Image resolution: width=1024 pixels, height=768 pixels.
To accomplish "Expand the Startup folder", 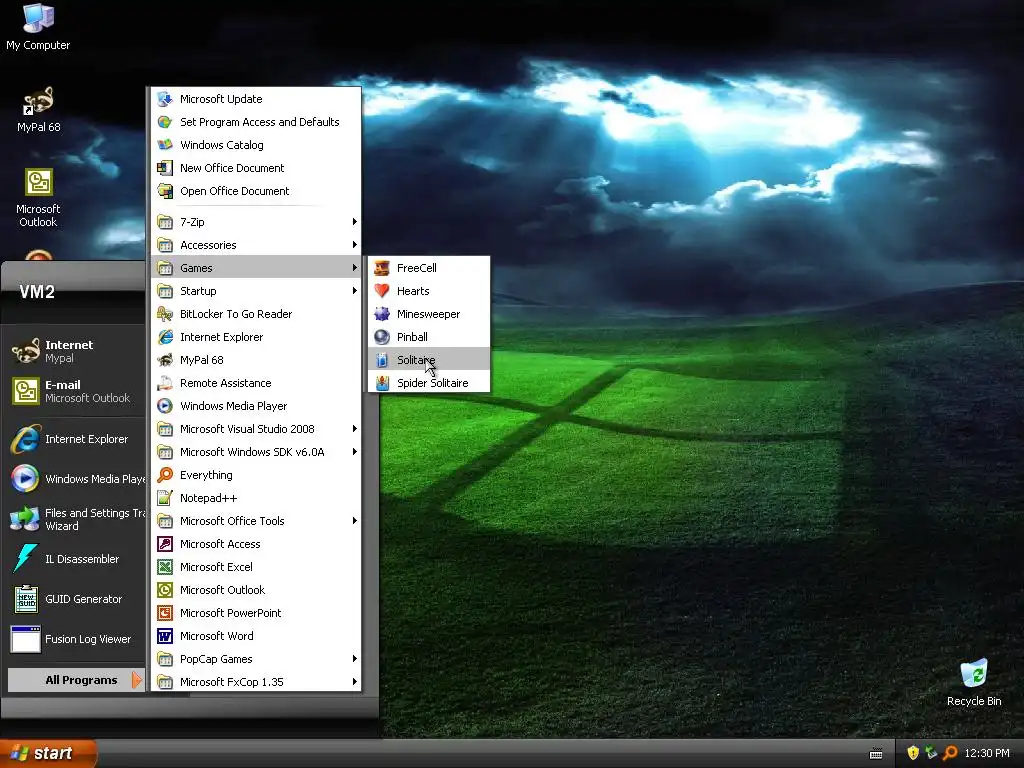I will point(256,291).
